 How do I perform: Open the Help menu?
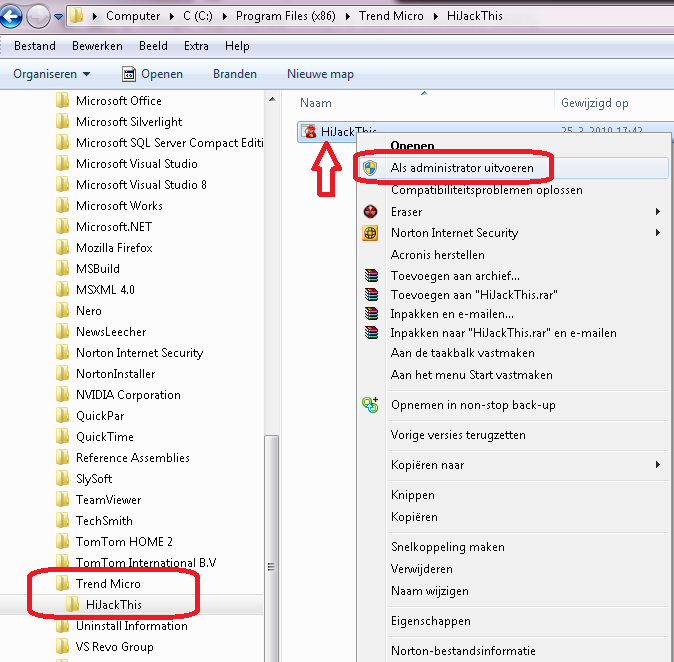coord(237,46)
